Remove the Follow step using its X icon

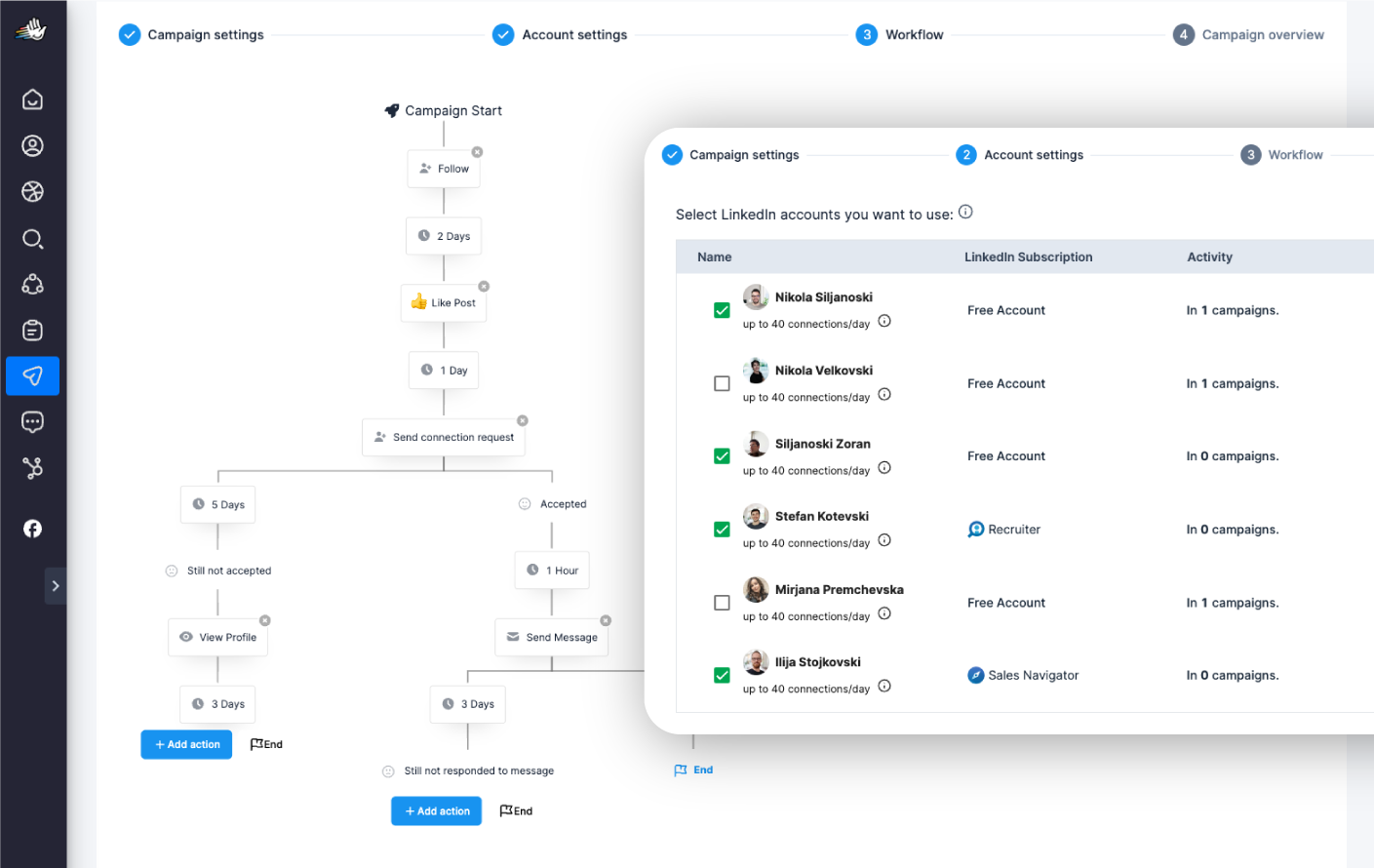click(x=477, y=151)
